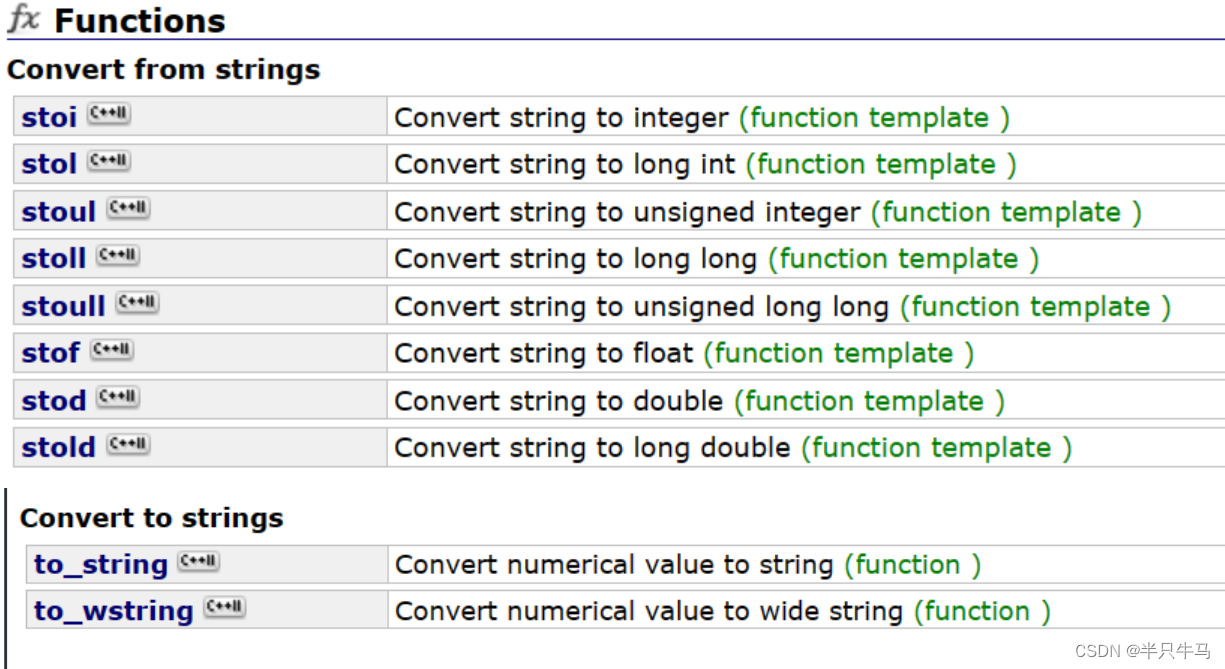
Task: Click the C++11 badge beside stof
Action: tap(111, 350)
